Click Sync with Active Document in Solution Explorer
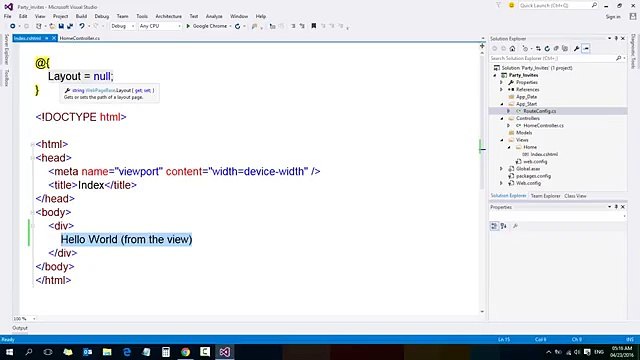The width and height of the screenshot is (640, 360). pos(538,49)
